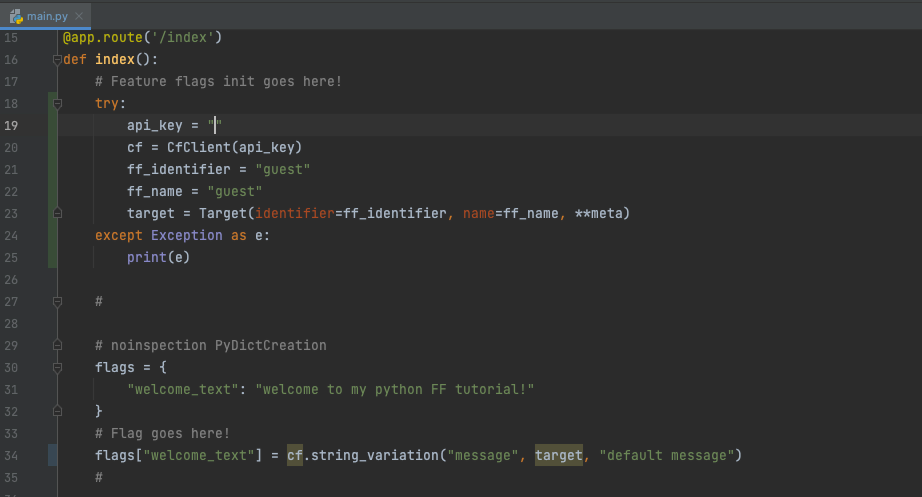Click the except keyword on line 24

coord(119,235)
